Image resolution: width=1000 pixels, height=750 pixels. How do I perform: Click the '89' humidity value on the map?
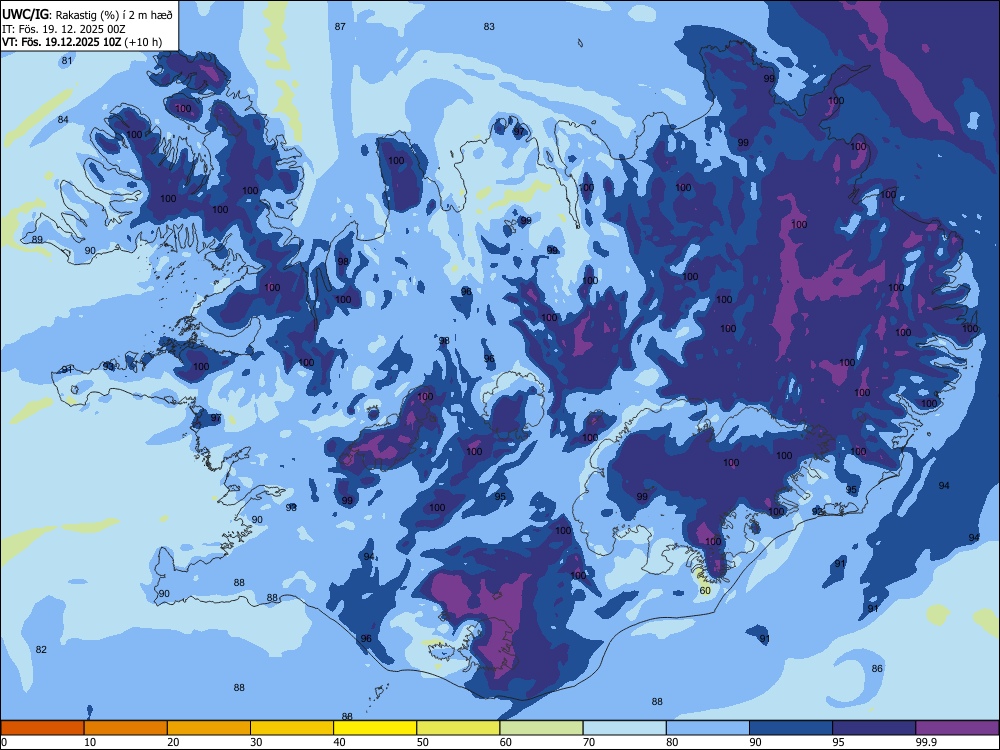coord(37,239)
